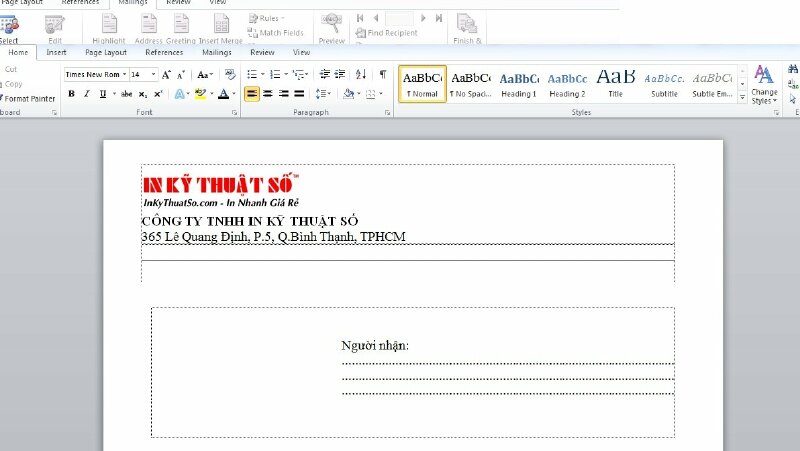Click Line Spacing icon

click(321, 94)
